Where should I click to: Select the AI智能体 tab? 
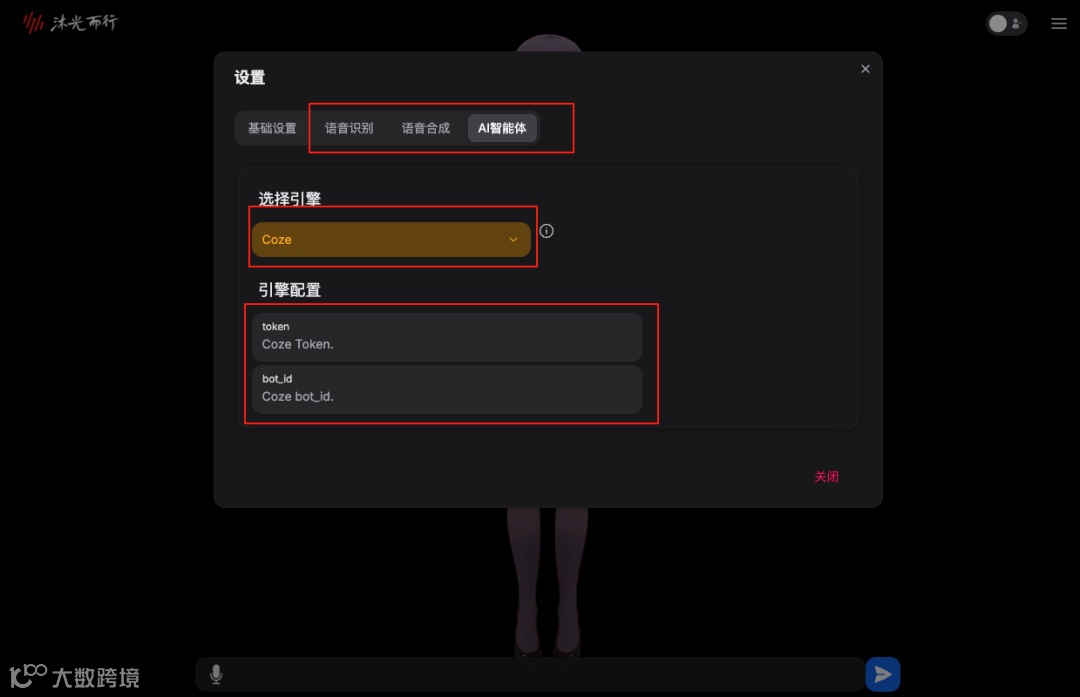(502, 128)
